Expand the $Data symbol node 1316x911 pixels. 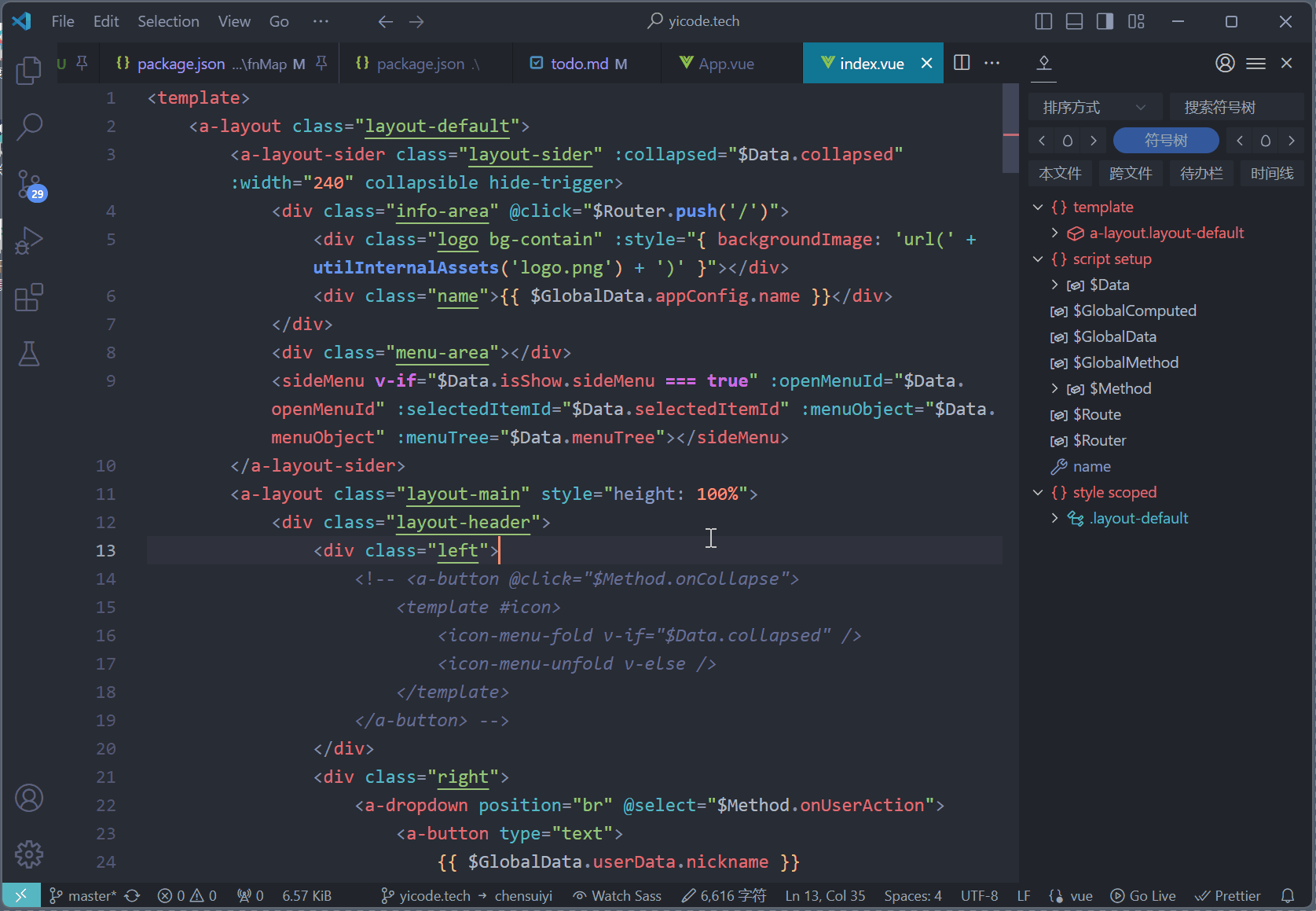point(1054,285)
